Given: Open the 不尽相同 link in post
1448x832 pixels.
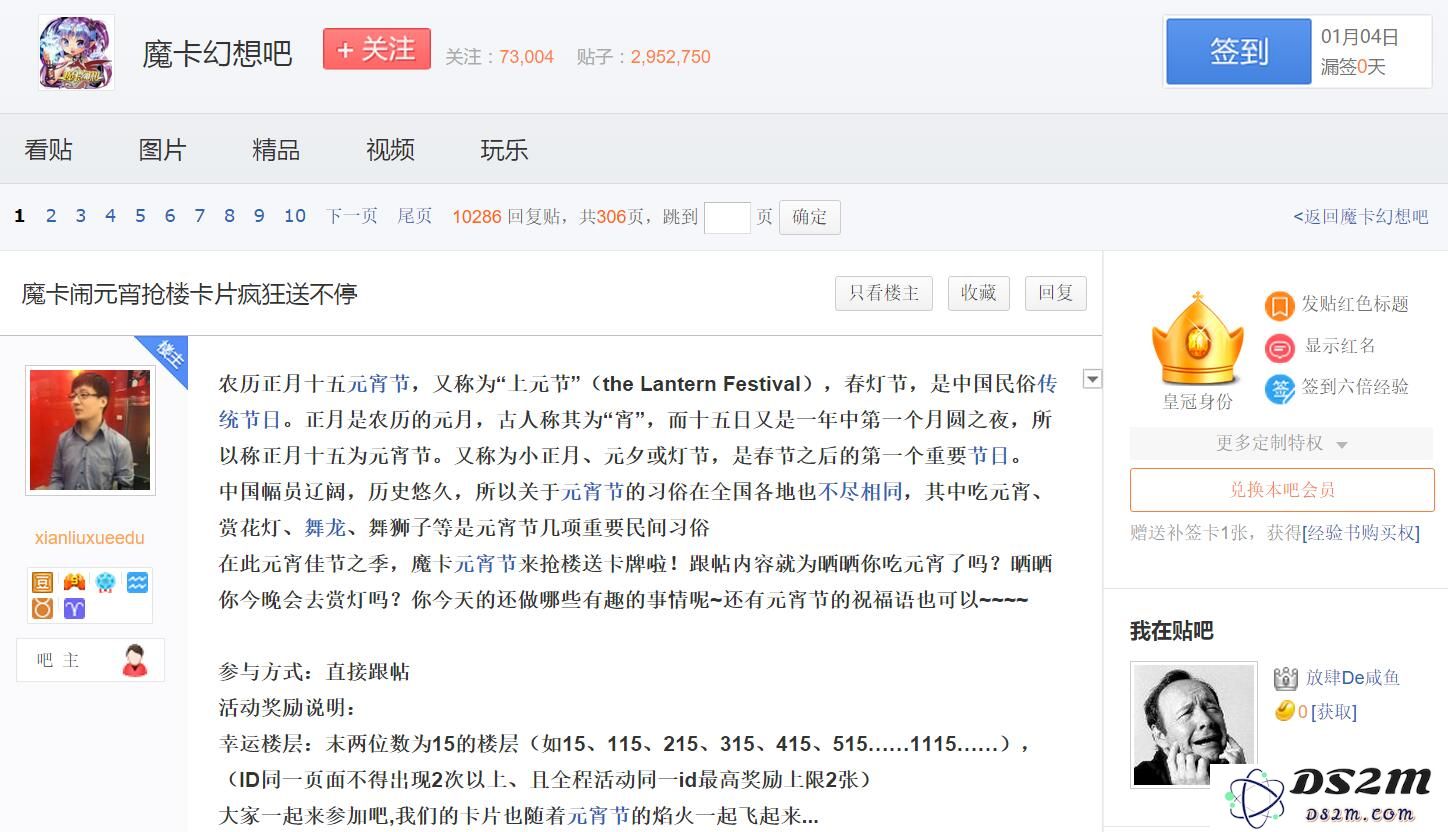Looking at the screenshot, I should click(860, 492).
